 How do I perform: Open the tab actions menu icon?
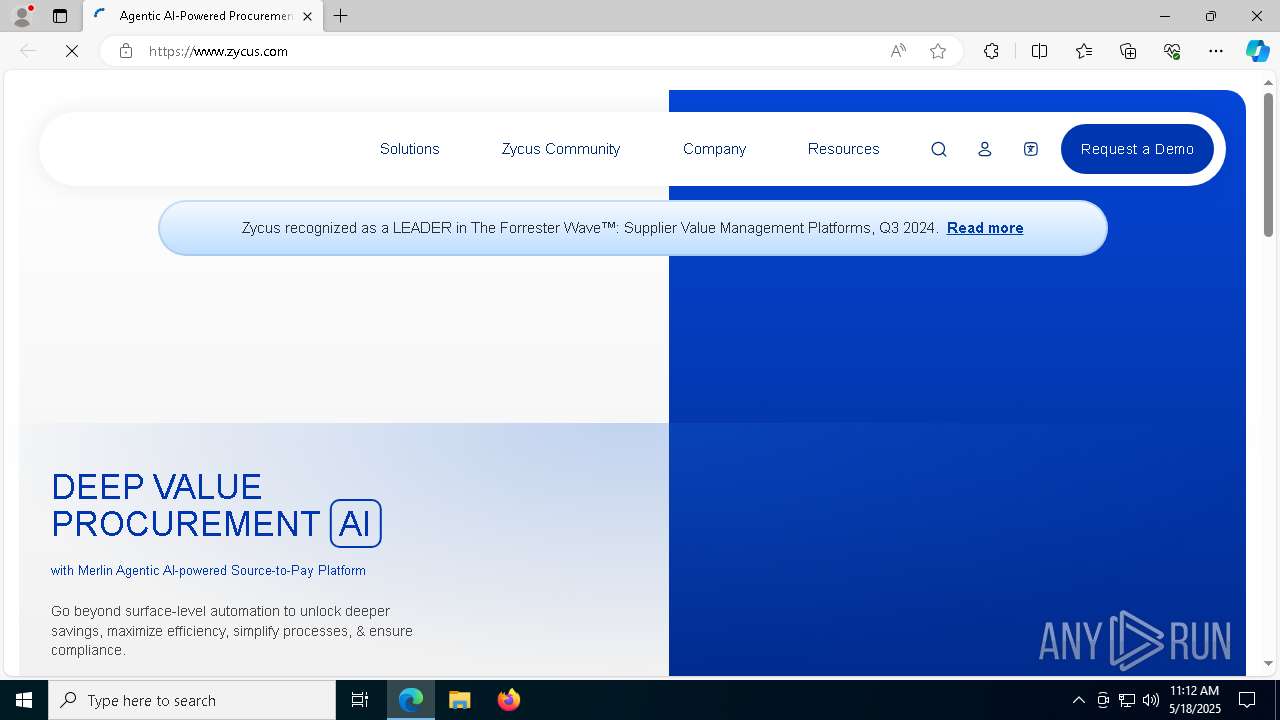[x=60, y=16]
